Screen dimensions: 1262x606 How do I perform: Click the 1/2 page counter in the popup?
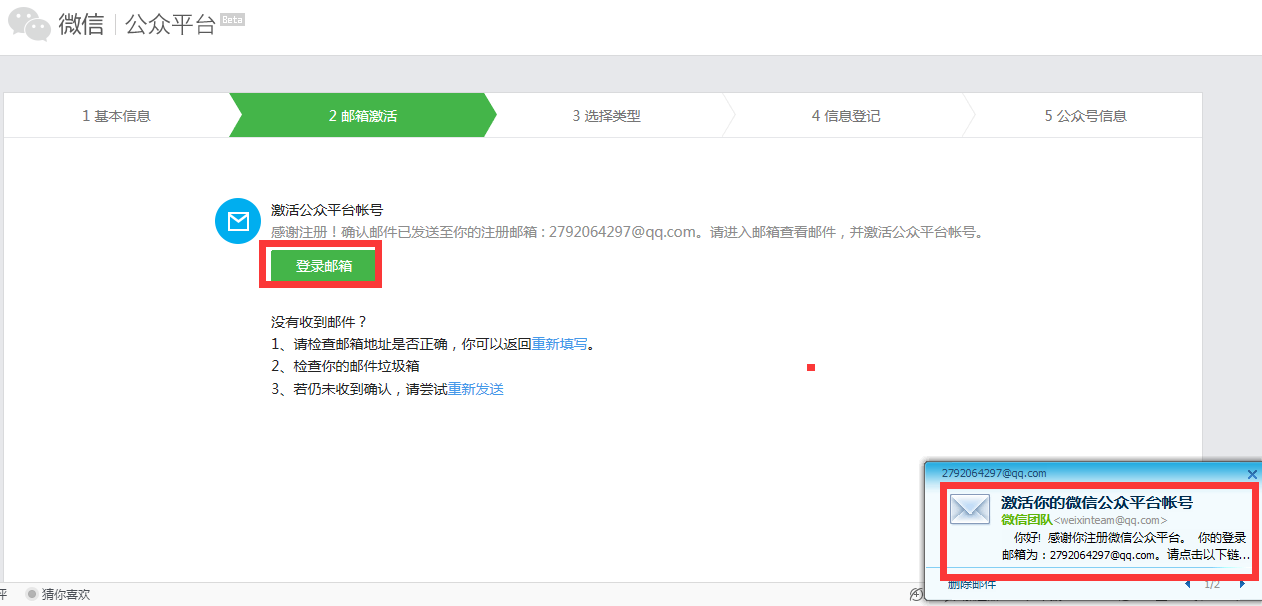tap(1213, 584)
